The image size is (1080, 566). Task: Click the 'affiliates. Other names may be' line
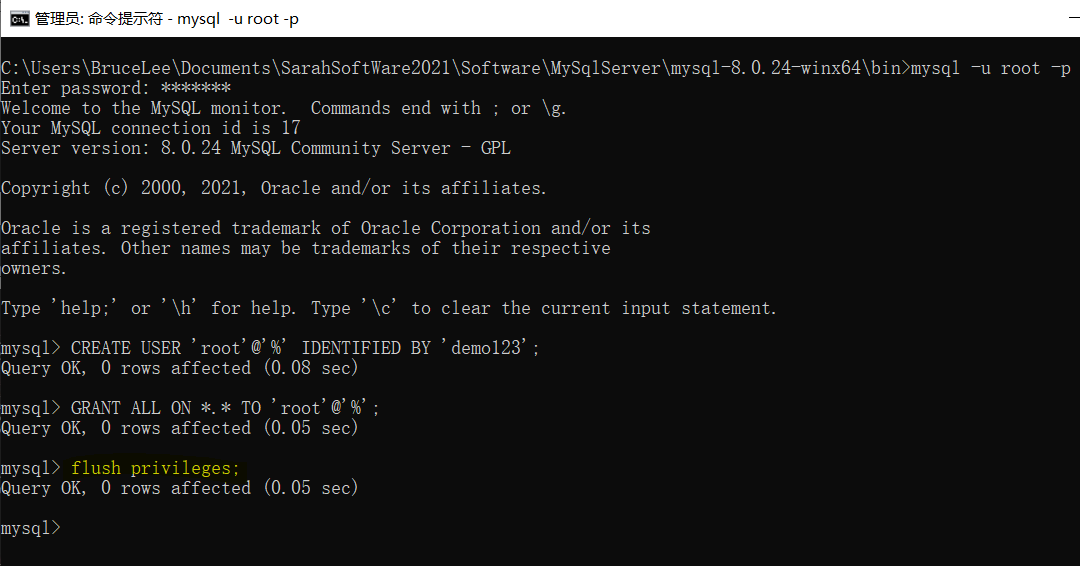tap(306, 248)
